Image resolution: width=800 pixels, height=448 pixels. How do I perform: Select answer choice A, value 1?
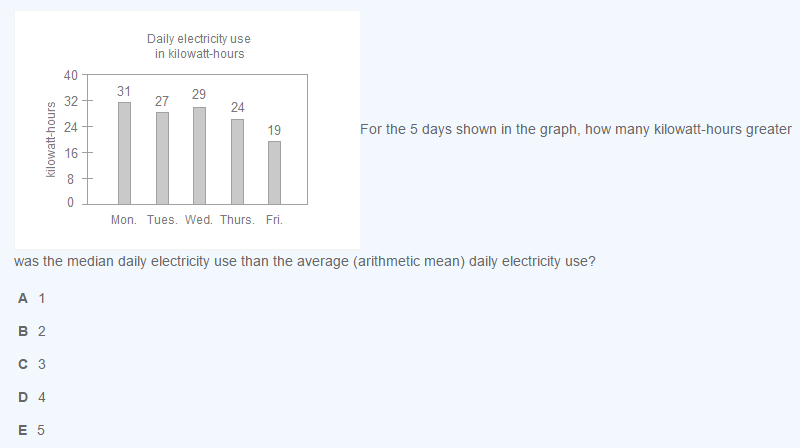point(32,298)
